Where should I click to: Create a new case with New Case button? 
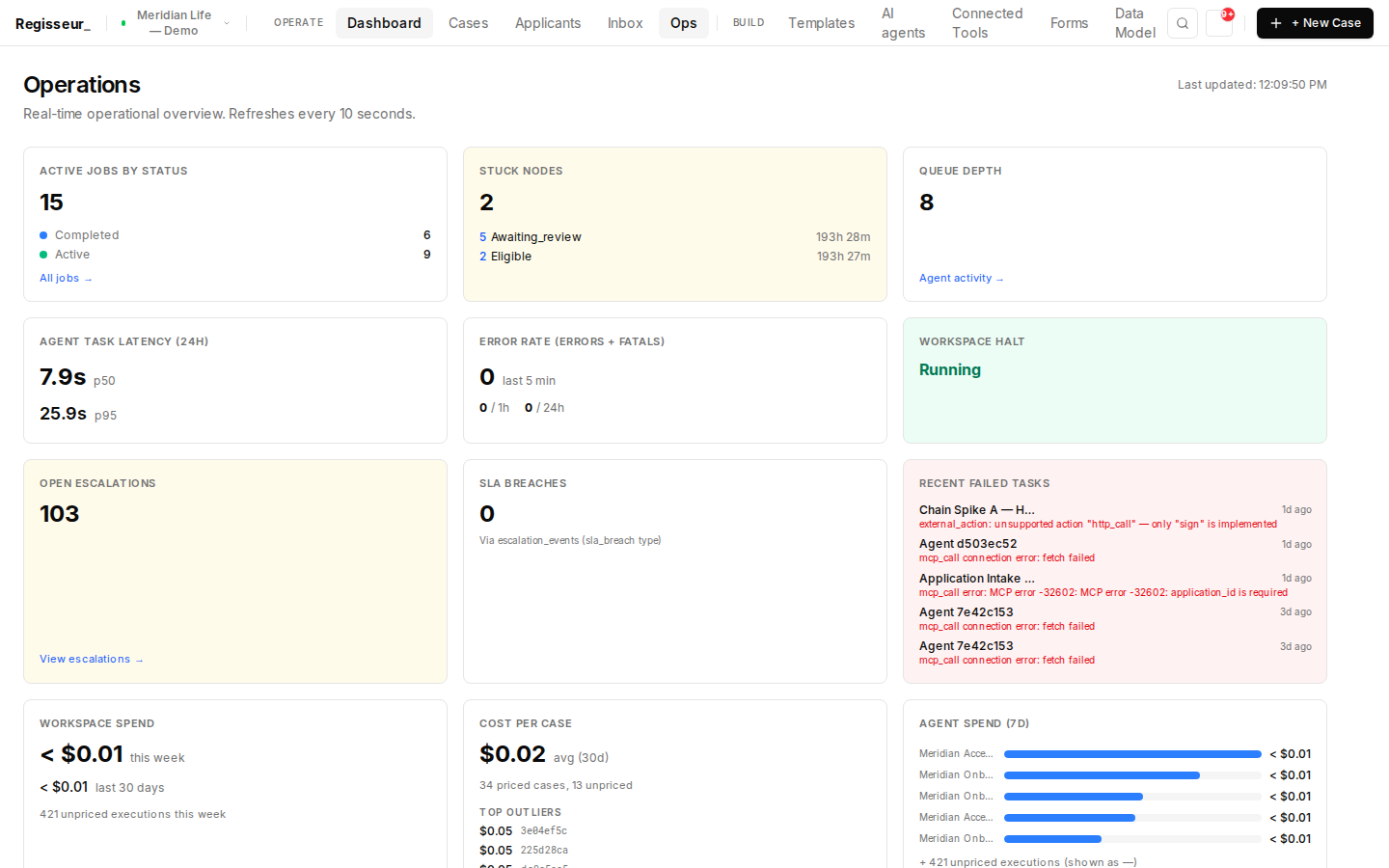point(1315,23)
